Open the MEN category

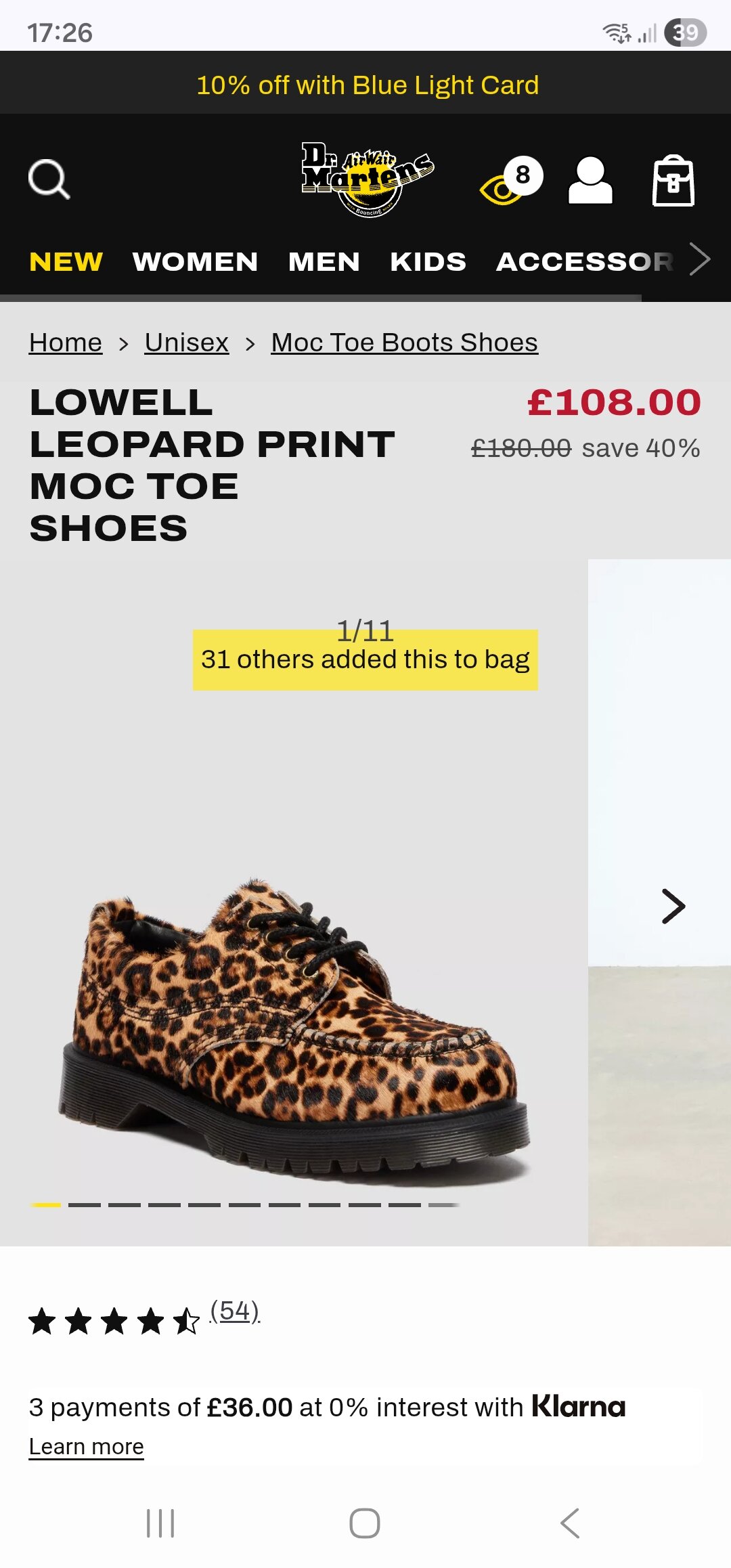pos(324,262)
